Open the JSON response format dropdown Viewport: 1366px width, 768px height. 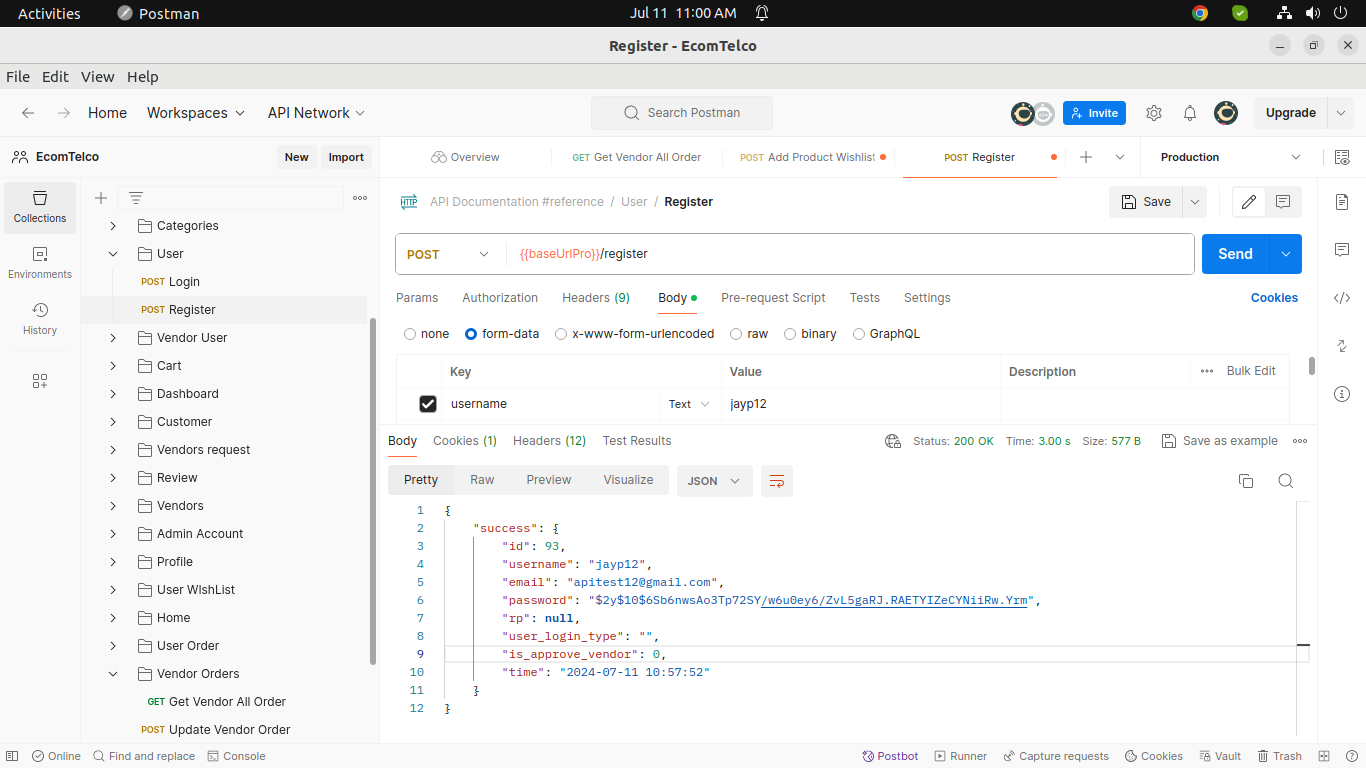pos(714,481)
